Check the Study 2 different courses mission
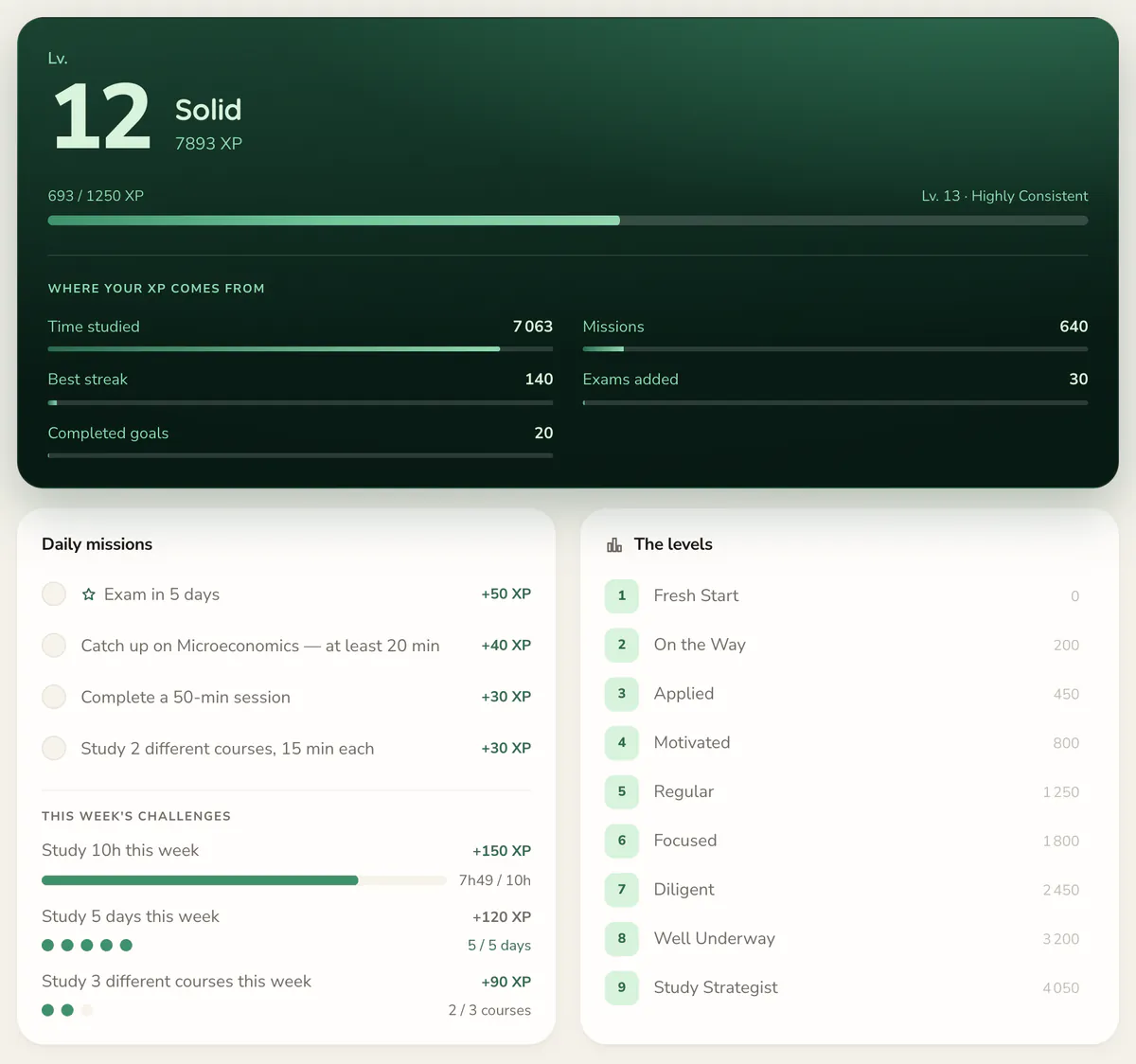This screenshot has height=1064, width=1136. (54, 748)
